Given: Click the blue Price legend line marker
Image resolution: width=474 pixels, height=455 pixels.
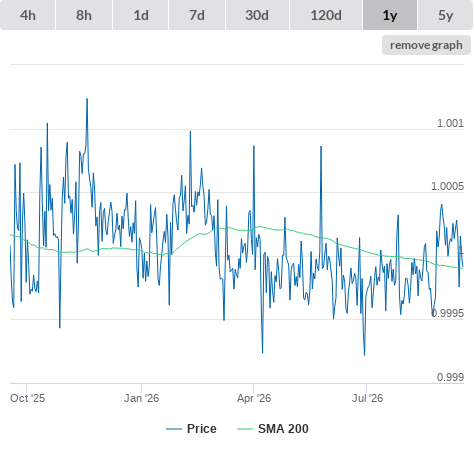Looking at the screenshot, I should point(174,429).
